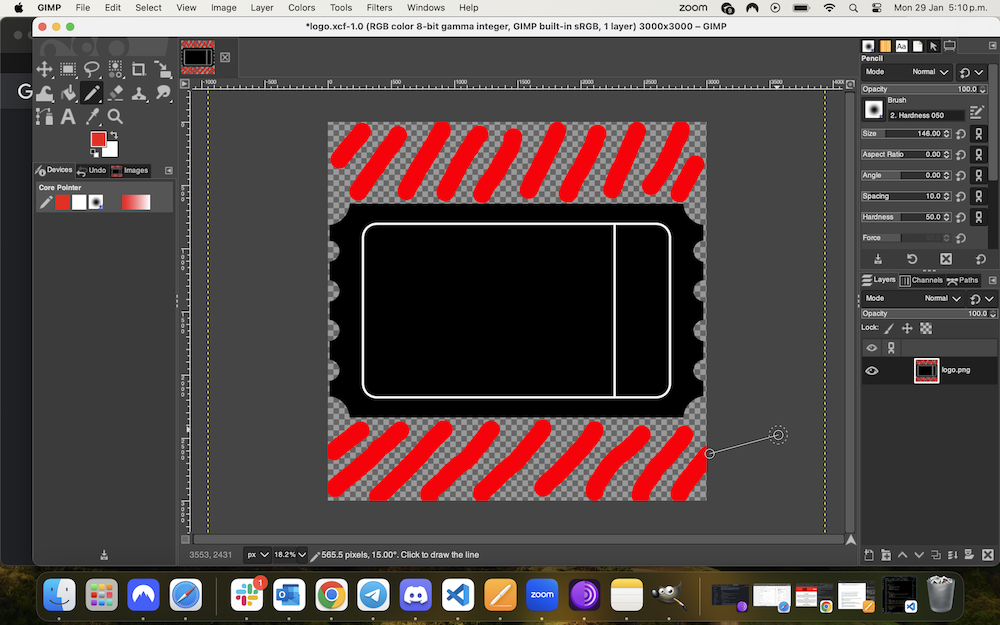The image size is (1000, 625).
Task: Hide the logo.png layer with eye icon
Action: (872, 370)
